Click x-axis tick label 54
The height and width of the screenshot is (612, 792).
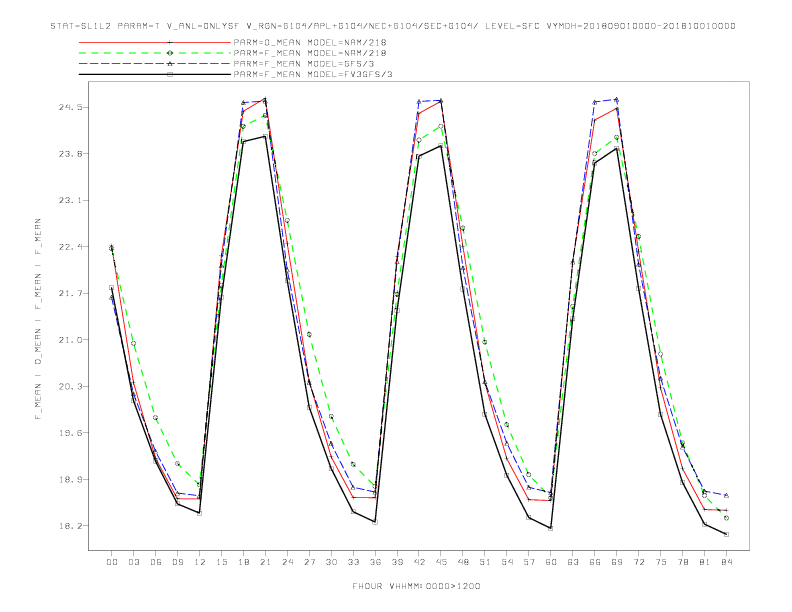[x=507, y=562]
